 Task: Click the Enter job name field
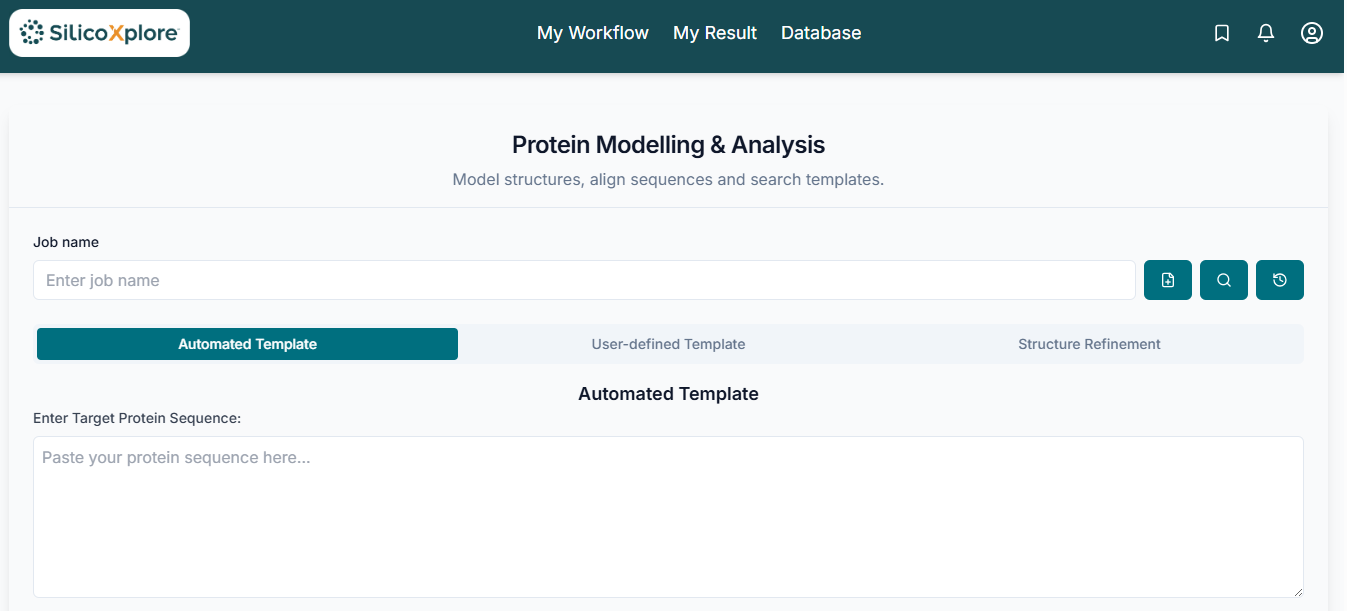pos(583,280)
